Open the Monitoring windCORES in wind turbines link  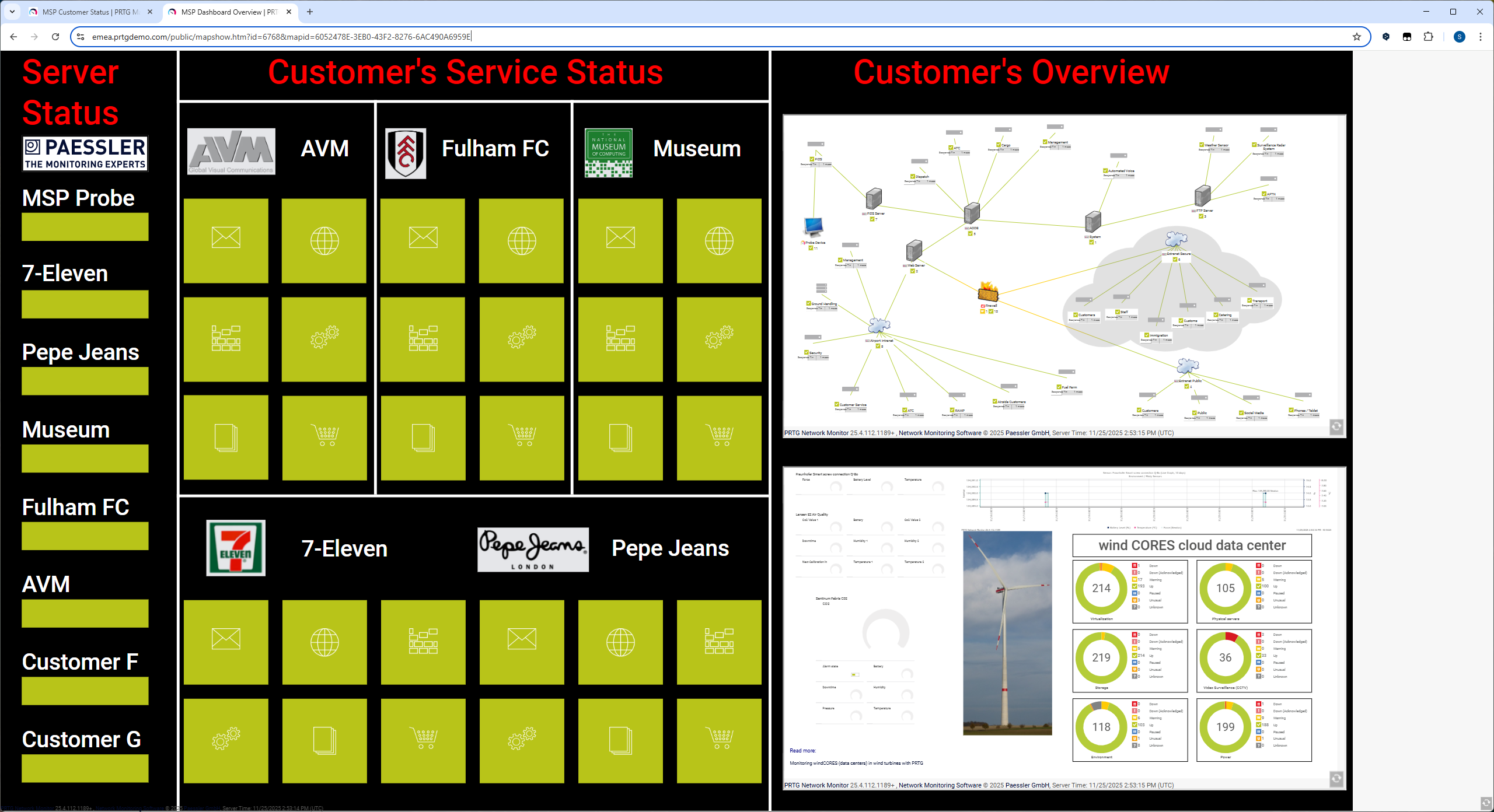856,762
